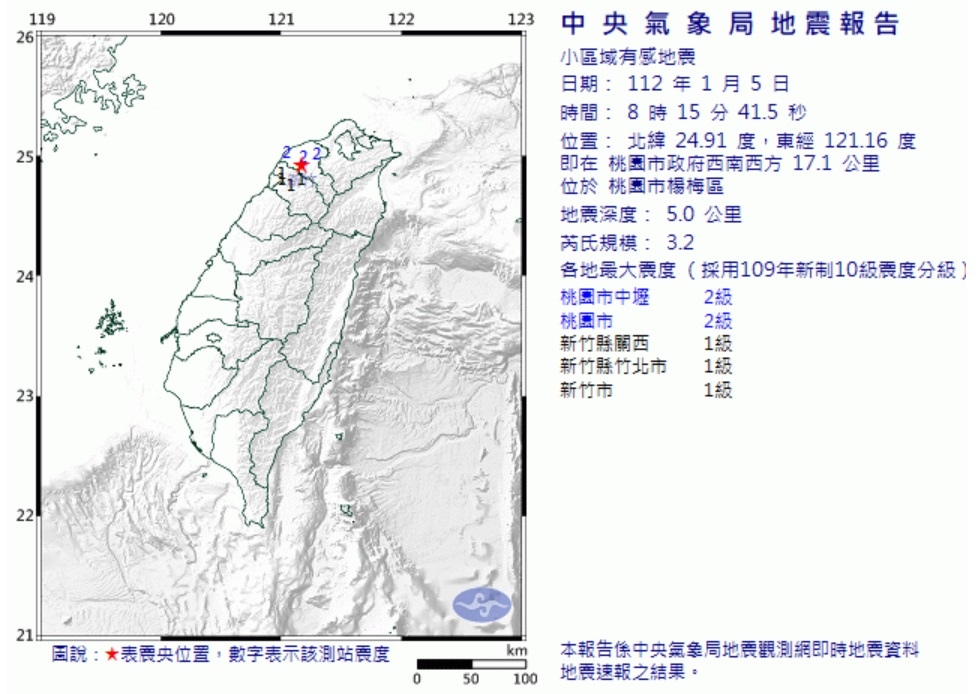Select the station name 桃園市中壢
Screen dimensions: 978x694
[604, 297]
